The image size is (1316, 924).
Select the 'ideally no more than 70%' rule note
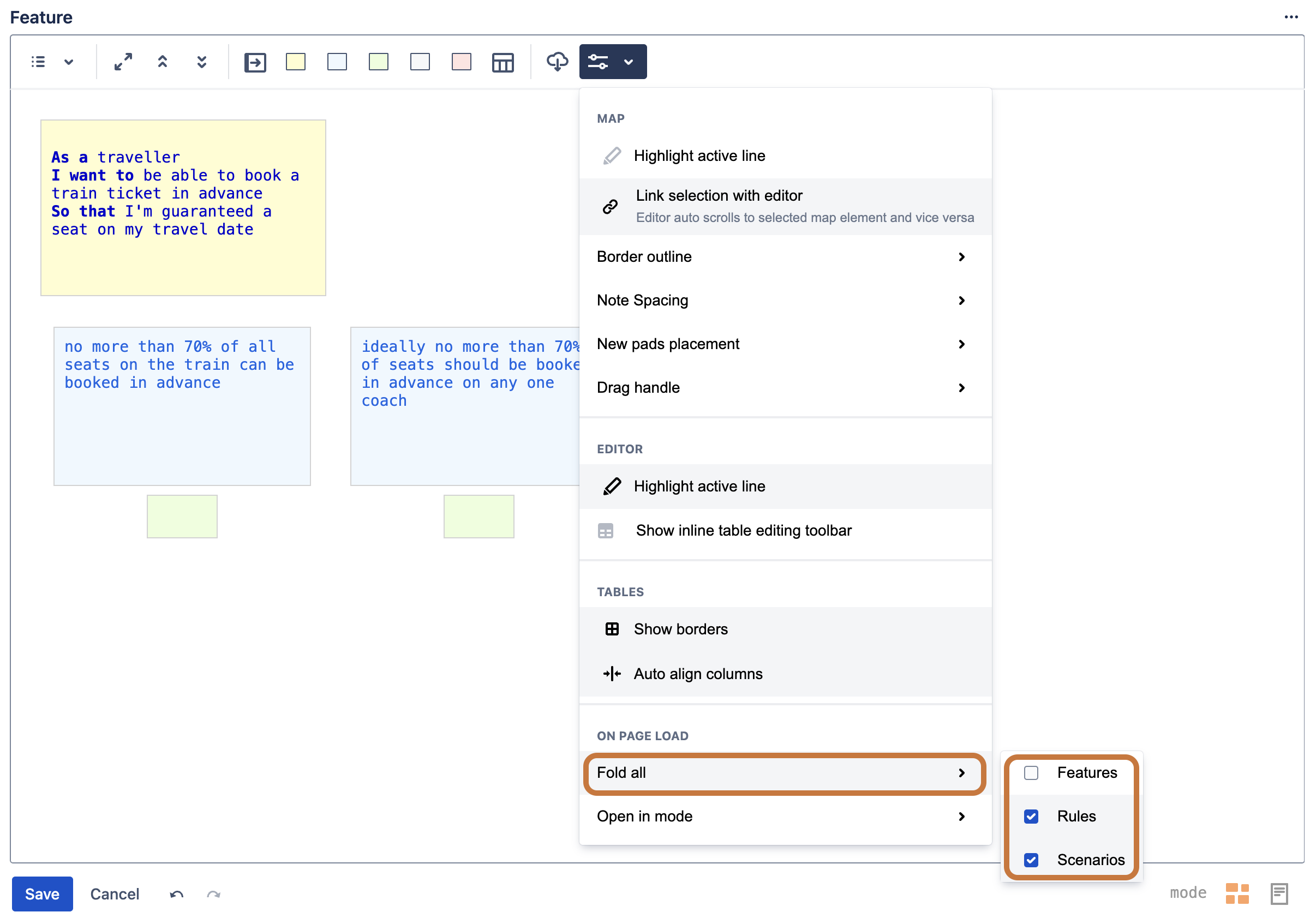pos(465,406)
